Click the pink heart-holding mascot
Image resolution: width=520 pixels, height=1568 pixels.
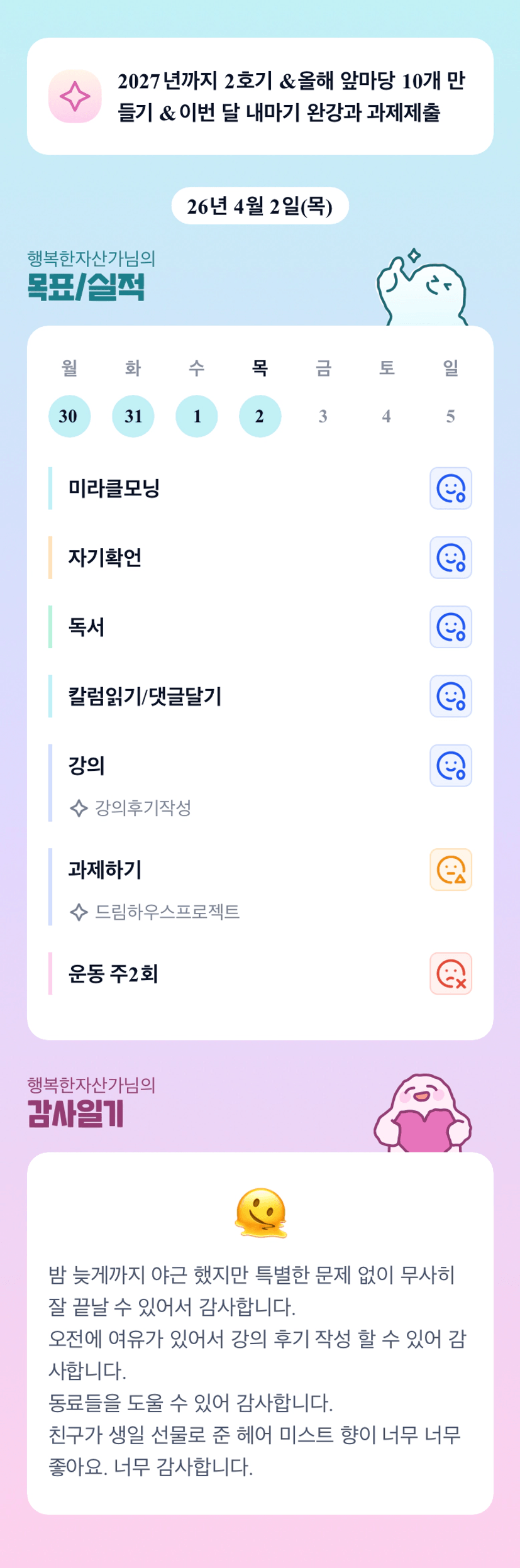click(x=423, y=1113)
